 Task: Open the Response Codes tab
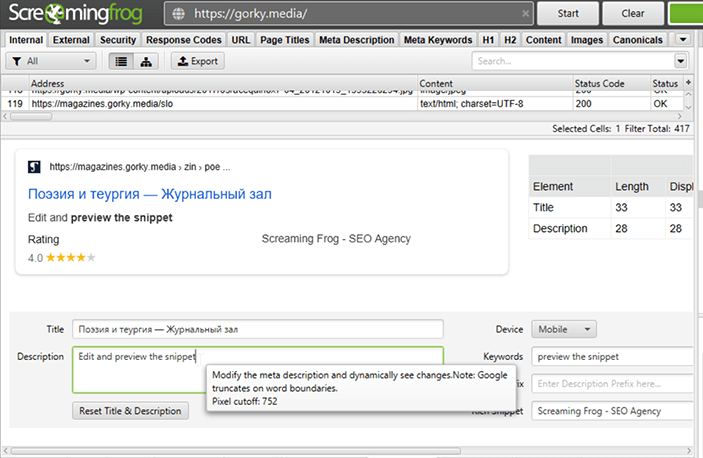click(x=184, y=40)
